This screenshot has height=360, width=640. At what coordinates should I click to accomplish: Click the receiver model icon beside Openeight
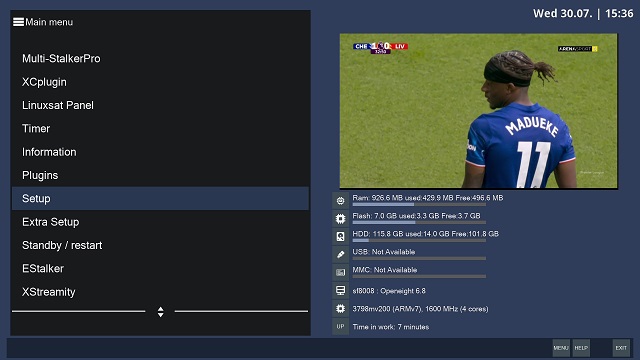[340, 291]
